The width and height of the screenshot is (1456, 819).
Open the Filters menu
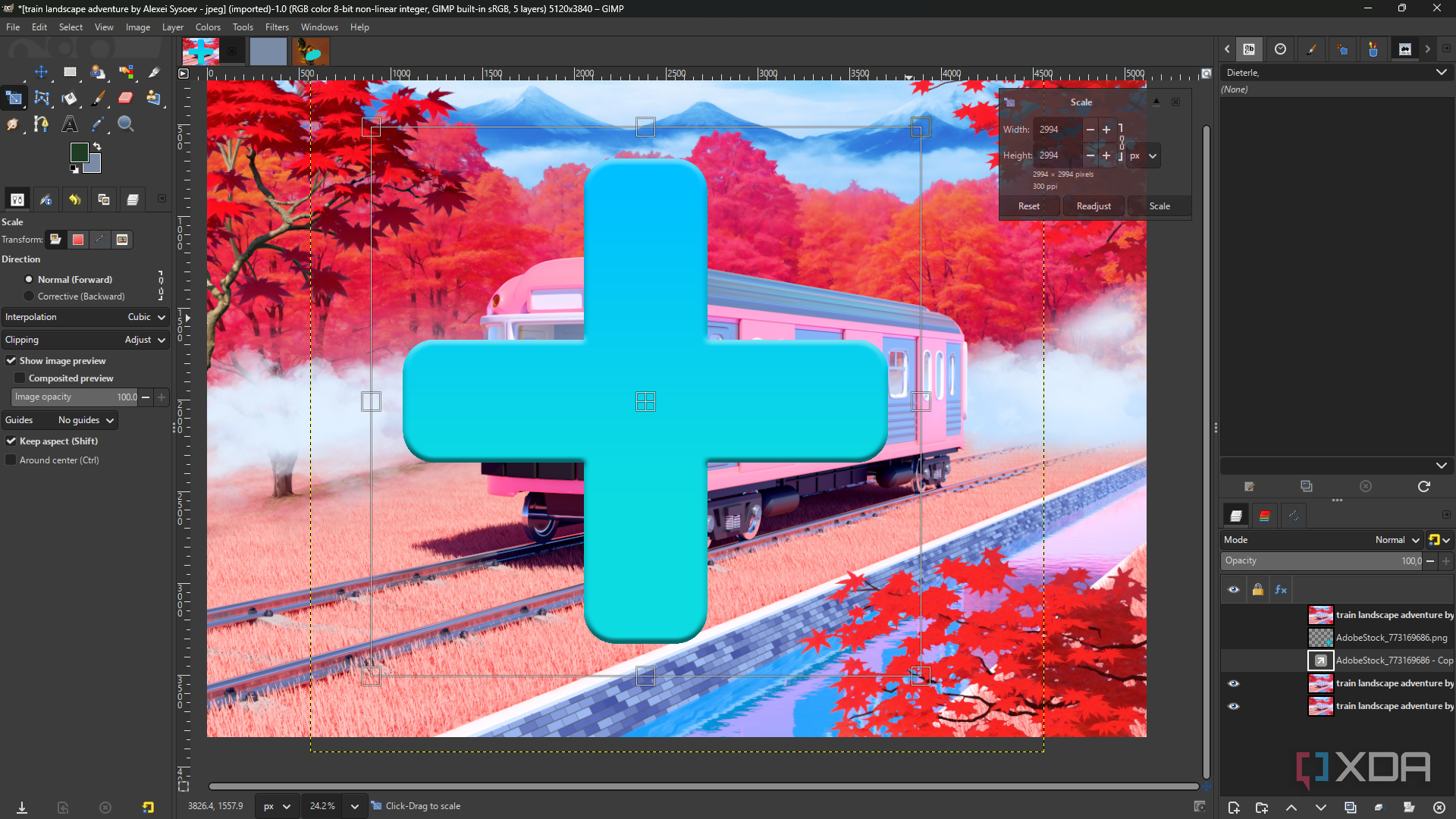click(277, 27)
